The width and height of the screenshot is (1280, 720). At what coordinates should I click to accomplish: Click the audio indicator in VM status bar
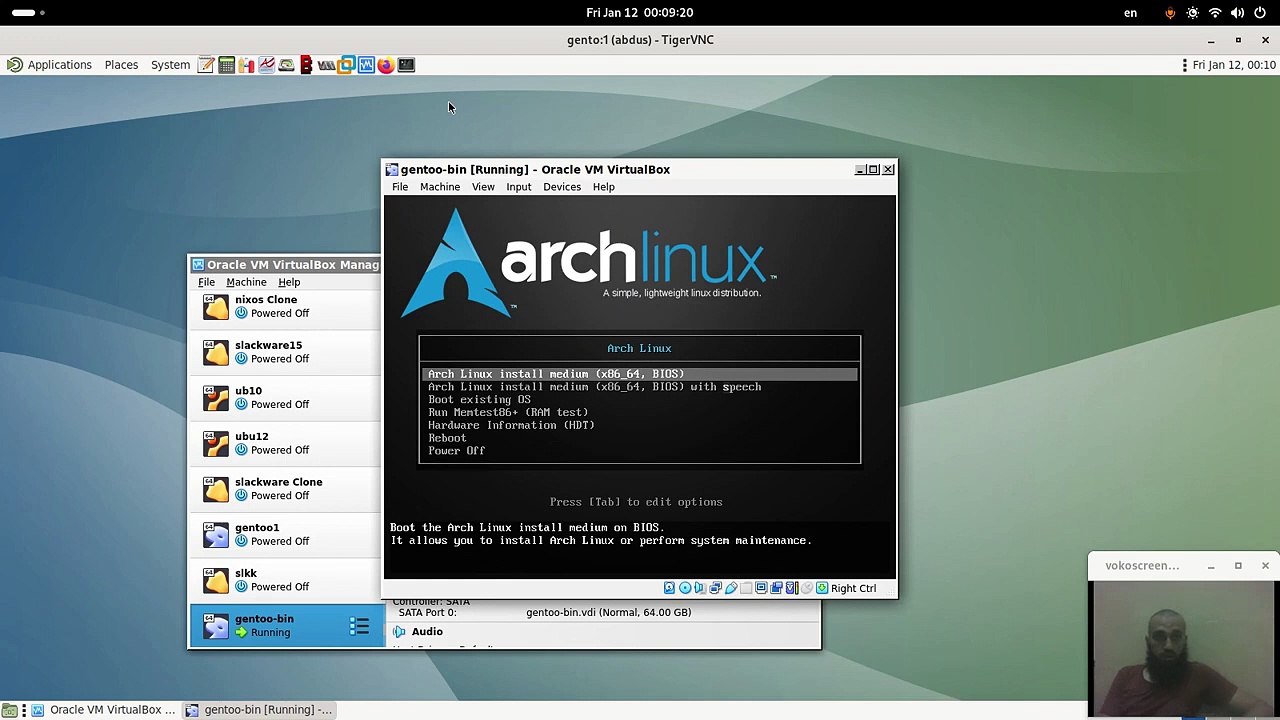click(700, 588)
